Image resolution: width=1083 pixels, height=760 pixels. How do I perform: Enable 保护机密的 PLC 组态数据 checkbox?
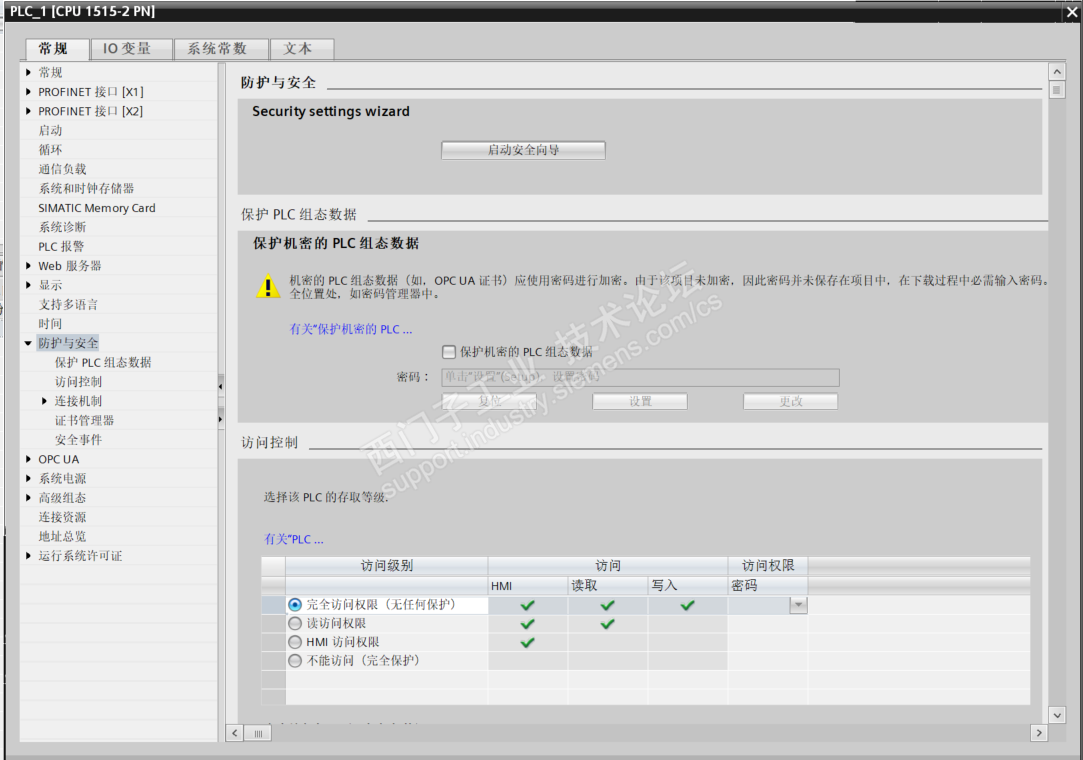[x=449, y=352]
